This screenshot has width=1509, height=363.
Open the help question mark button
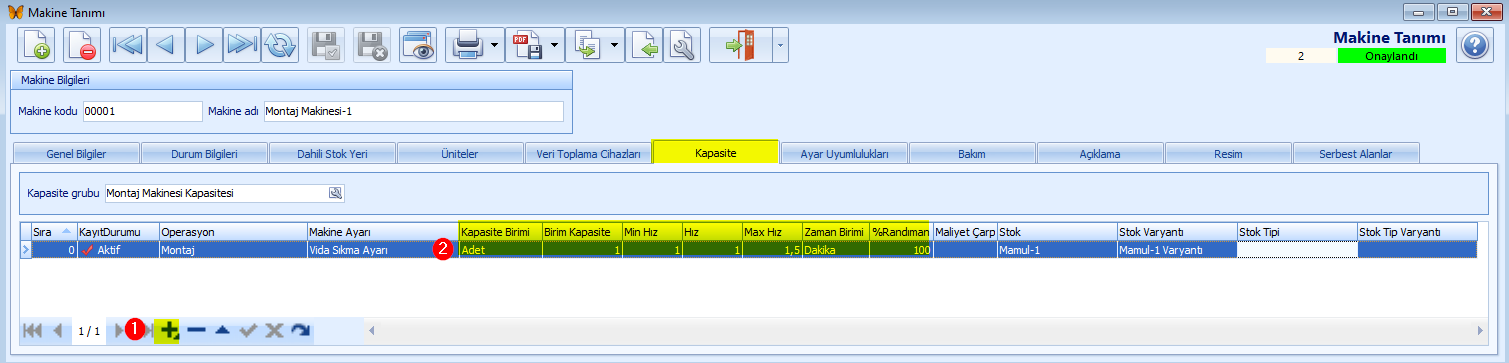point(1474,46)
